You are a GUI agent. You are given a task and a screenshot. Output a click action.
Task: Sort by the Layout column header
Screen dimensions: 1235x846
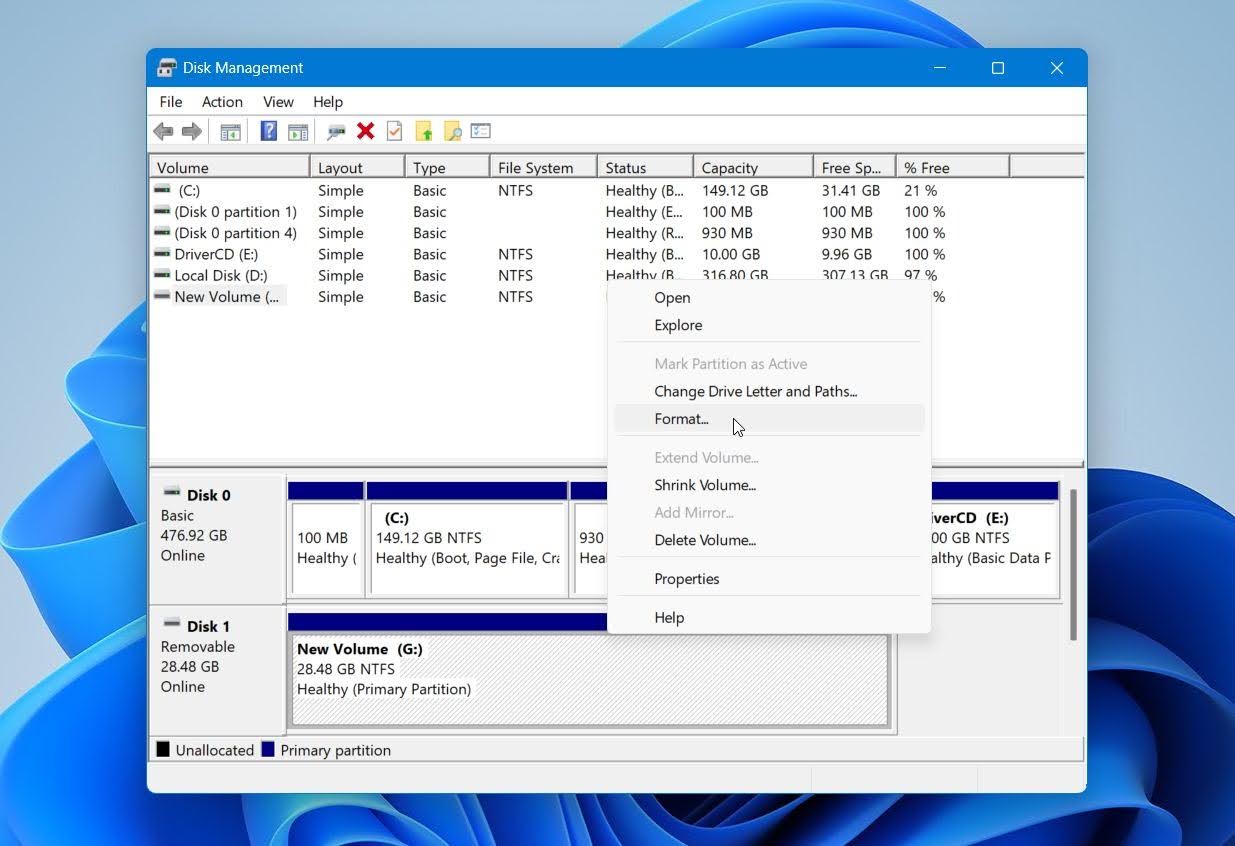[x=357, y=168]
